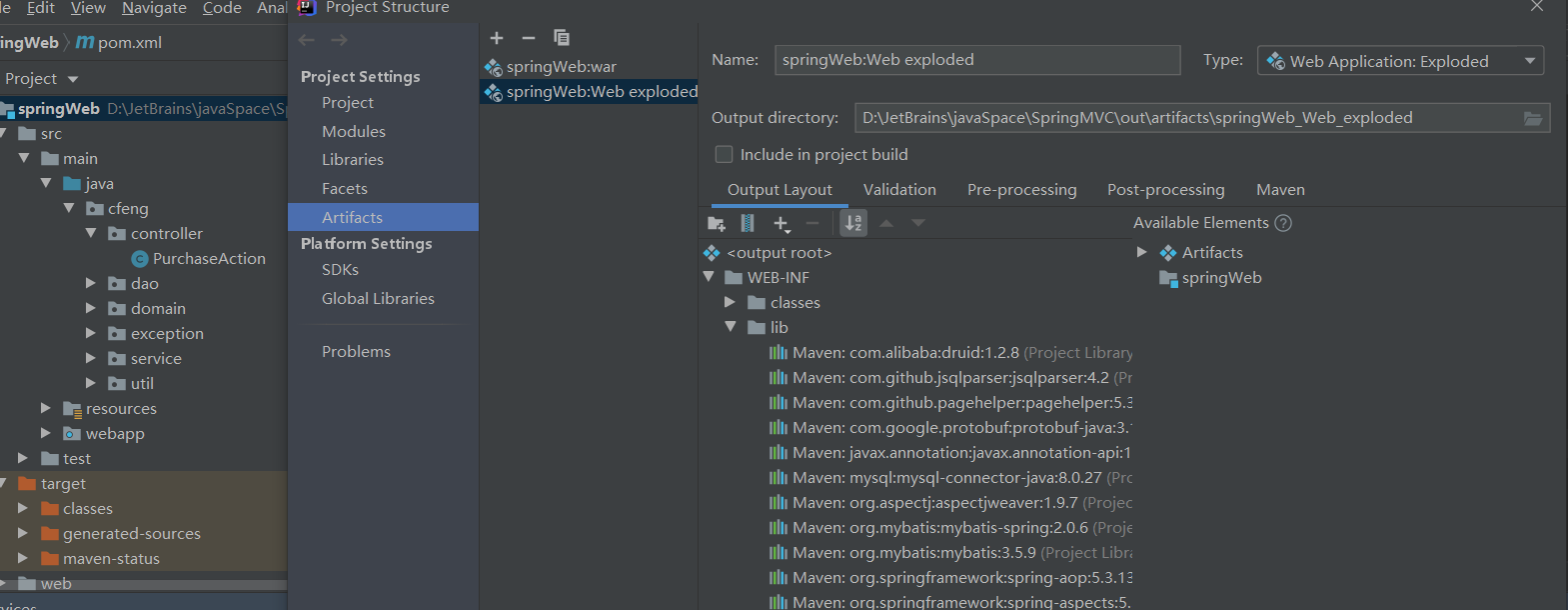Viewport: 1568px width, 610px height.
Task: Select maven-status folder in project tree
Action: (x=111, y=559)
